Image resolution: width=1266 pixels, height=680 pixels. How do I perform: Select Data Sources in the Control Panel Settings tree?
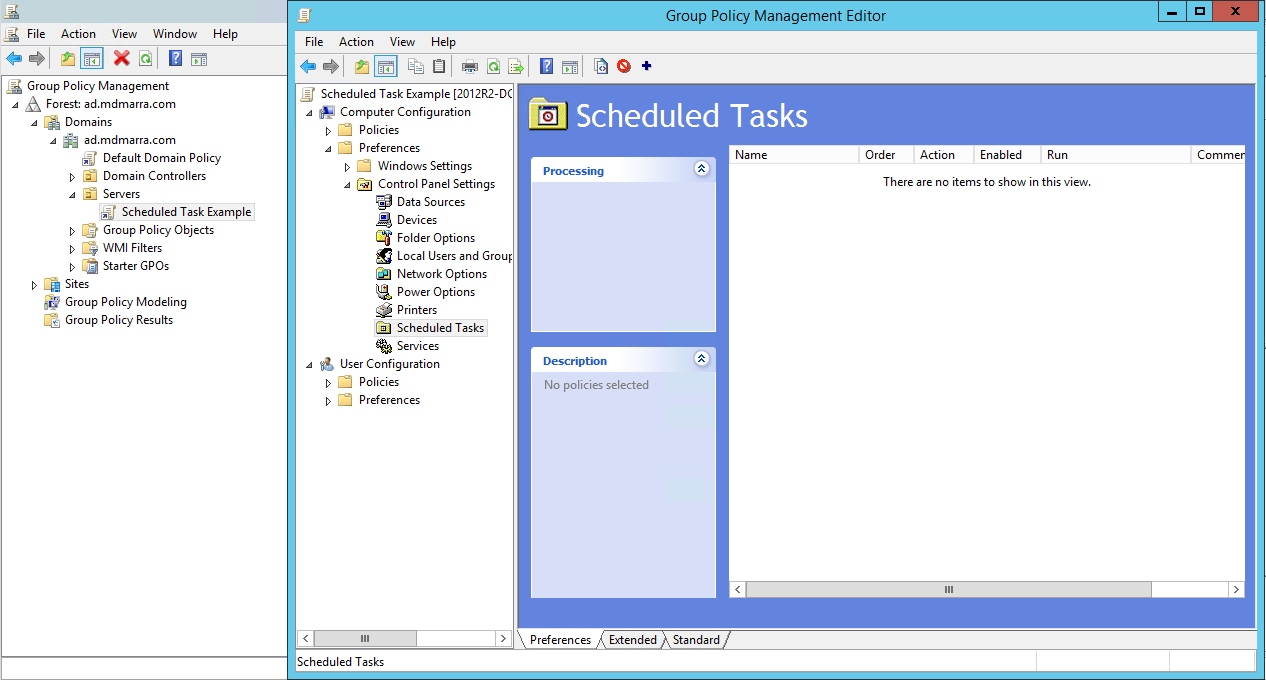431,202
